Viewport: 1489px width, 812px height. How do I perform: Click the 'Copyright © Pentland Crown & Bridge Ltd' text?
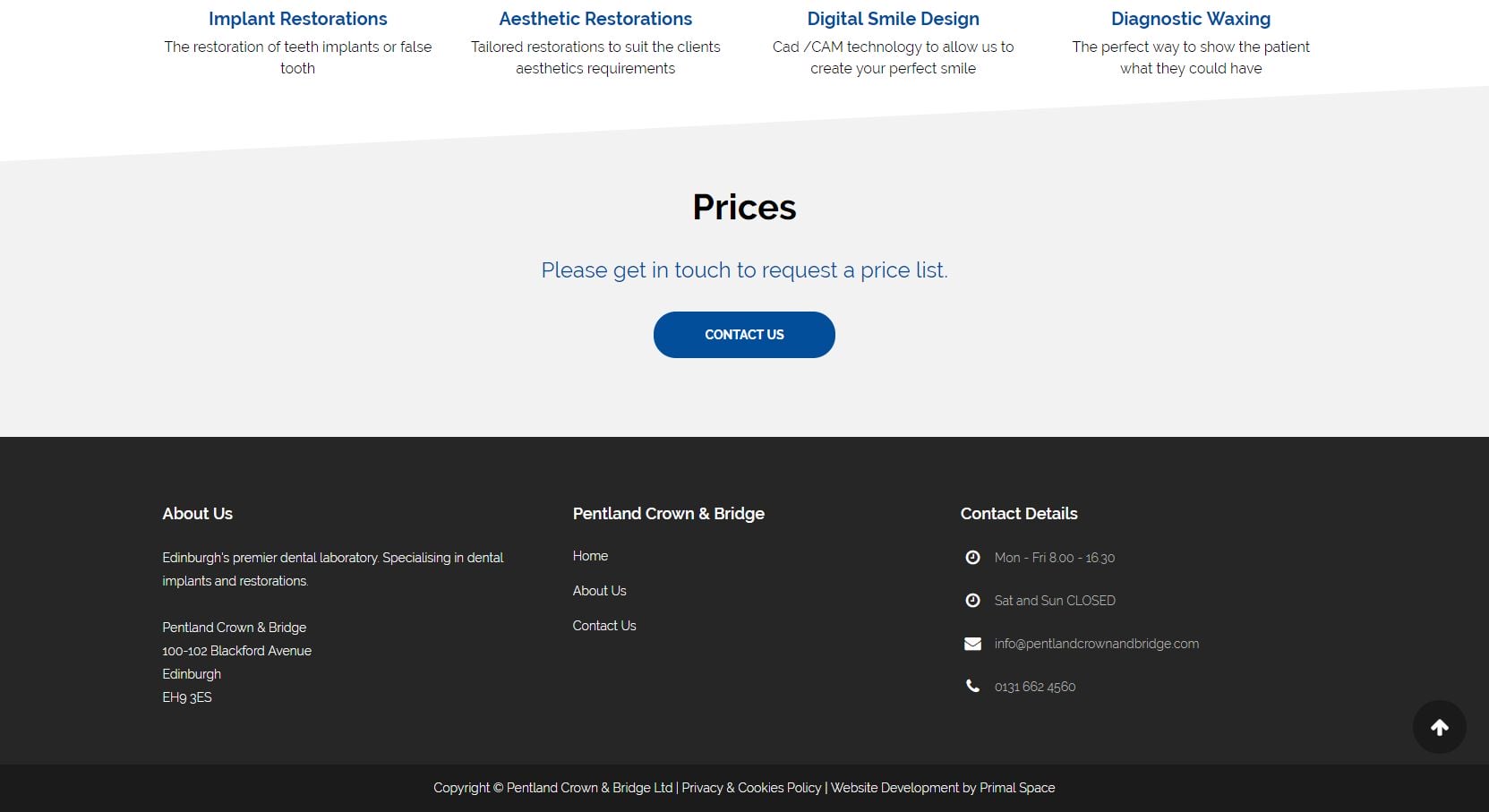[x=553, y=788]
